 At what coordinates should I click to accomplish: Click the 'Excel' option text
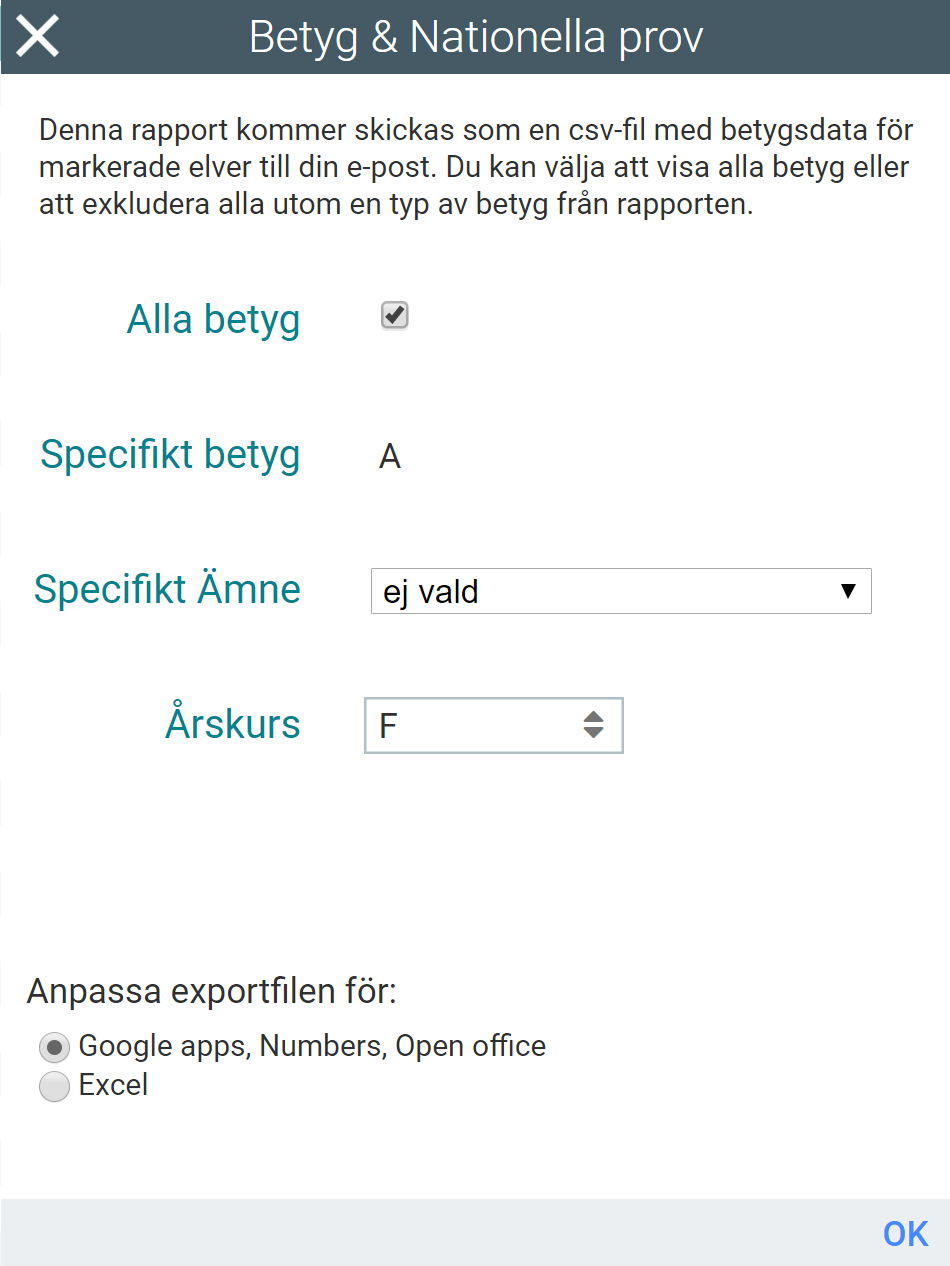coord(113,1085)
